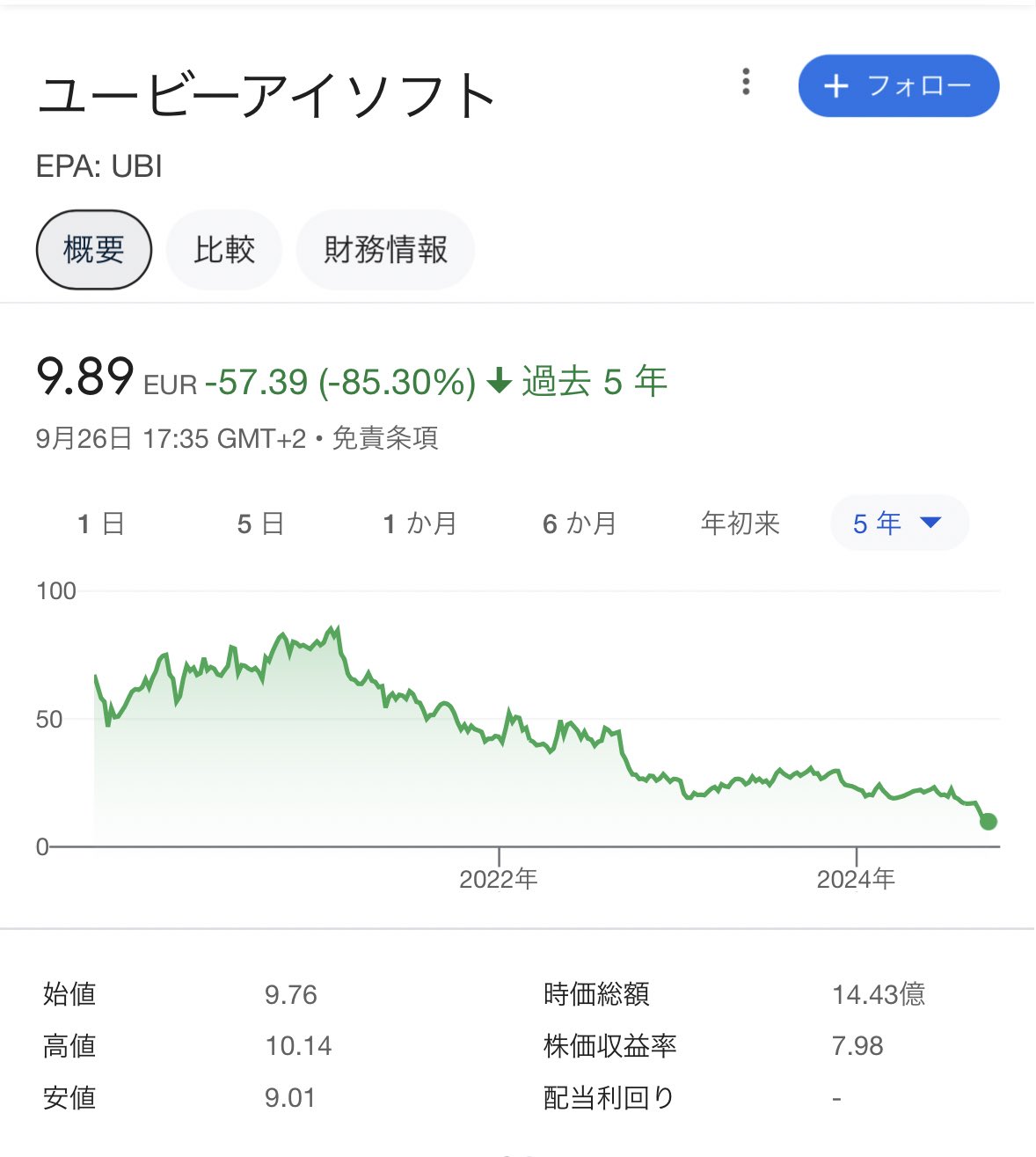1036x1157 pixels.
Task: Open the 財務情報 tab
Action: (x=386, y=250)
